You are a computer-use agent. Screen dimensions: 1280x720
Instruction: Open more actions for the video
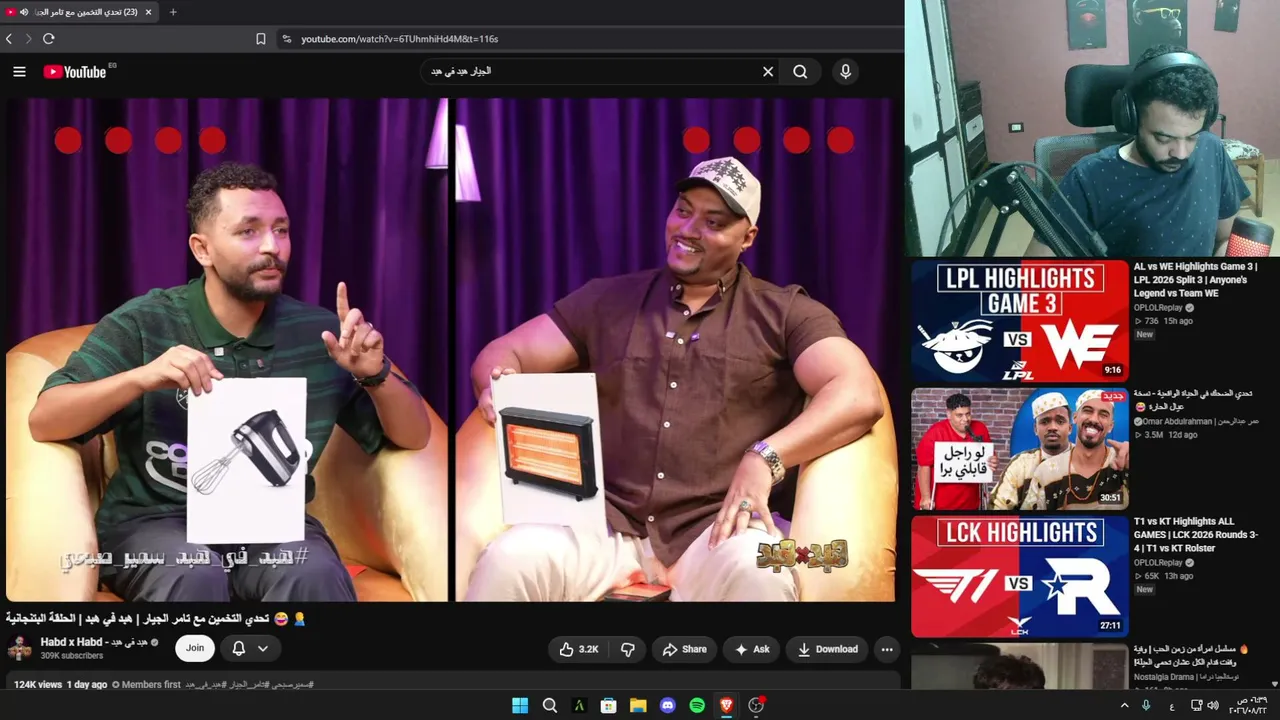(887, 649)
